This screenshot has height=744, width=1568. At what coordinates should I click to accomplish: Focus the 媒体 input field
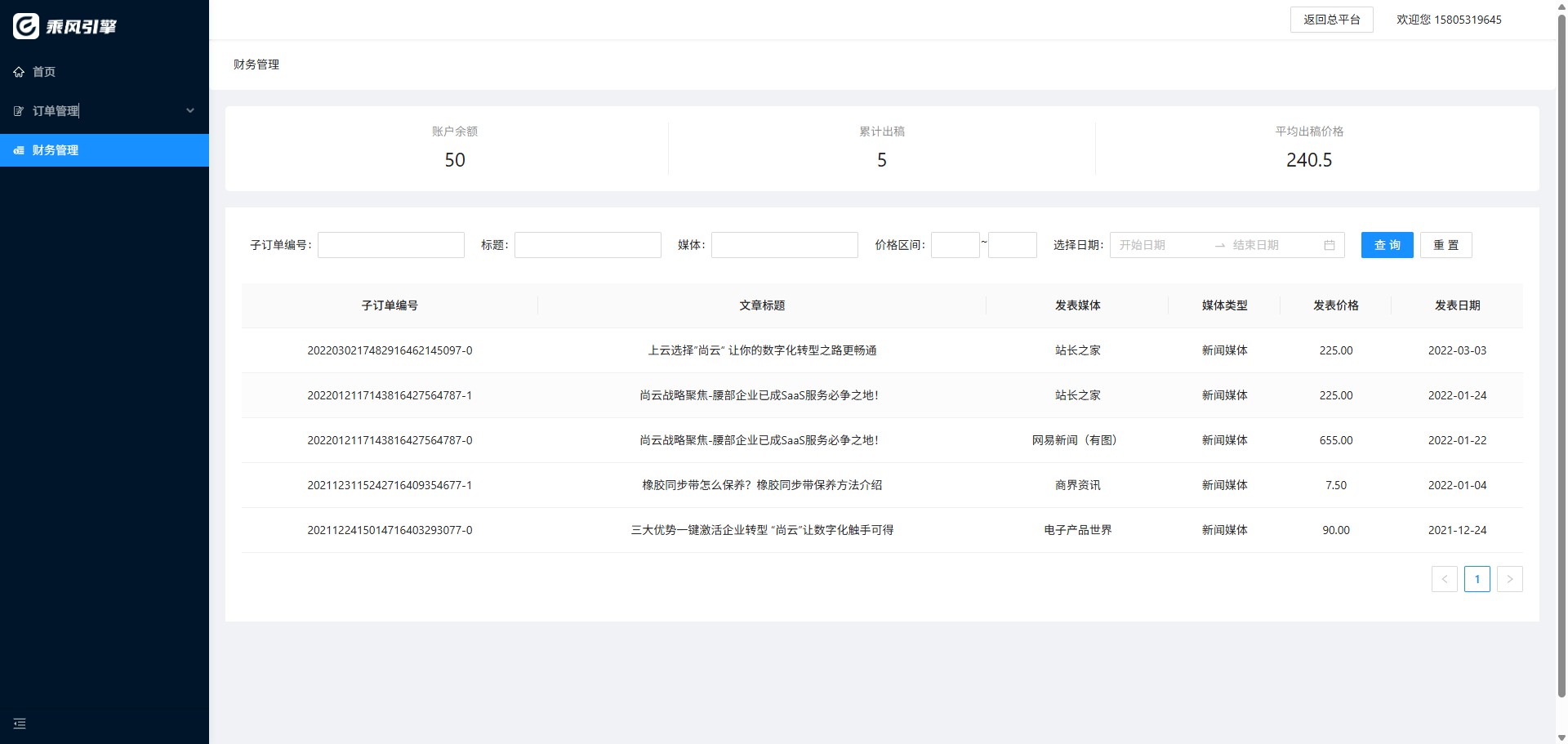(784, 245)
